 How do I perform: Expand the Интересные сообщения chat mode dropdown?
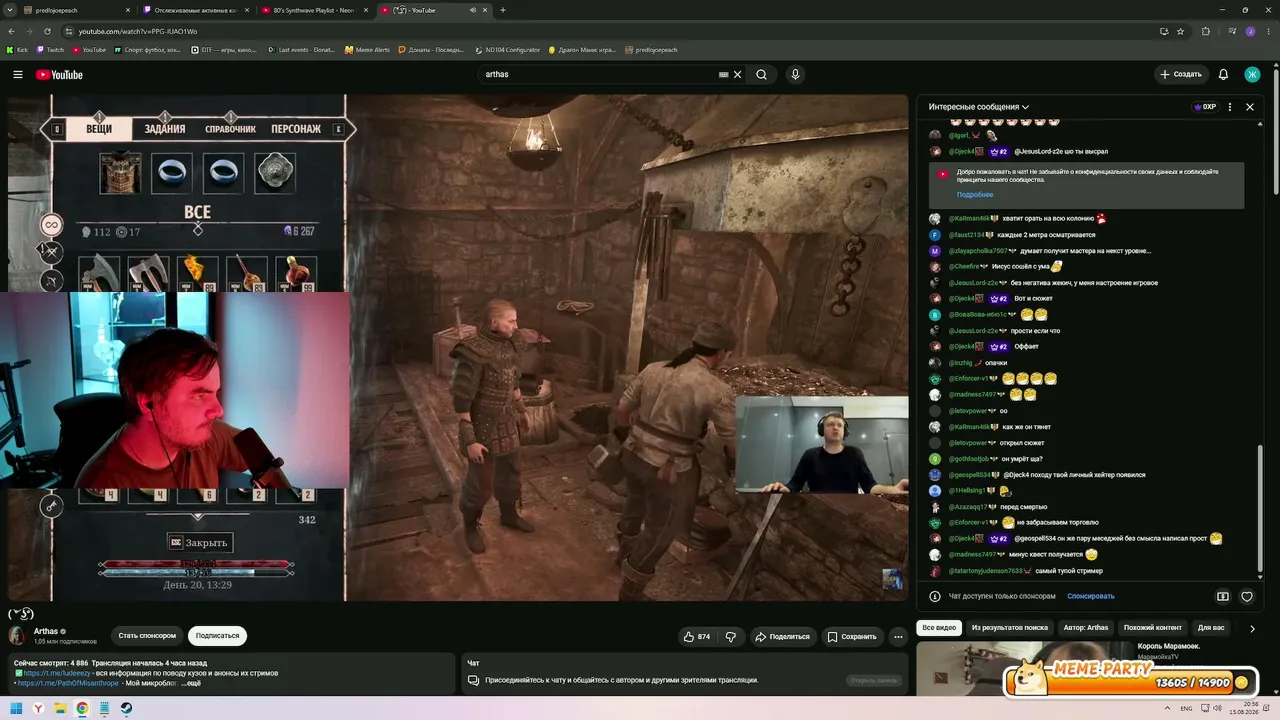[x=979, y=107]
